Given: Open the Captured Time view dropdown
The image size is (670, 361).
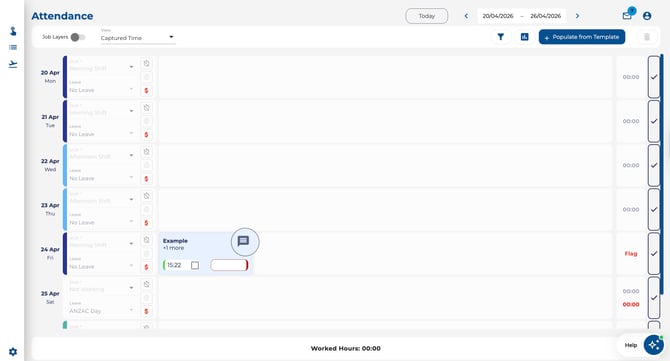Looking at the screenshot, I should [138, 37].
